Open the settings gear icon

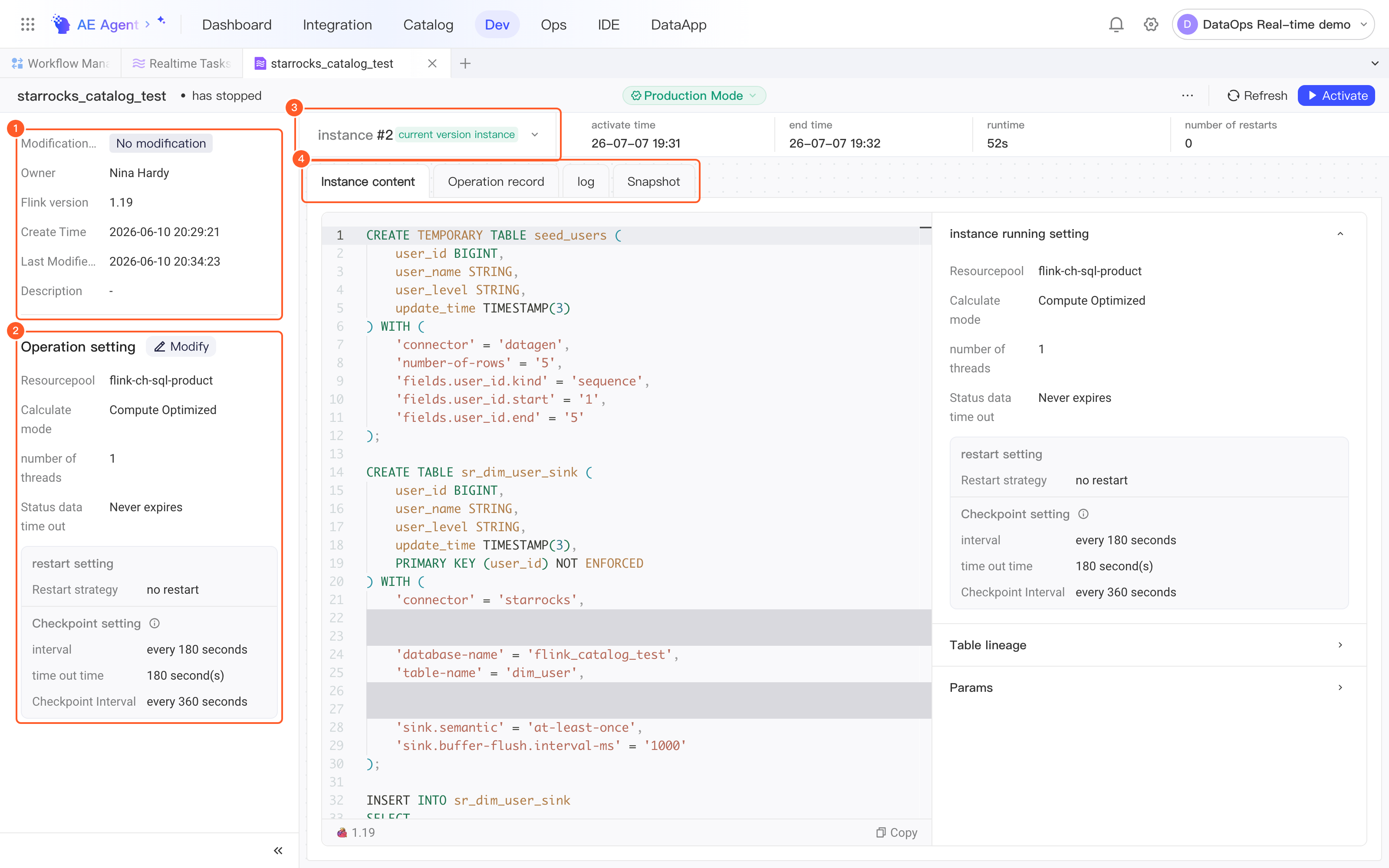click(1151, 24)
